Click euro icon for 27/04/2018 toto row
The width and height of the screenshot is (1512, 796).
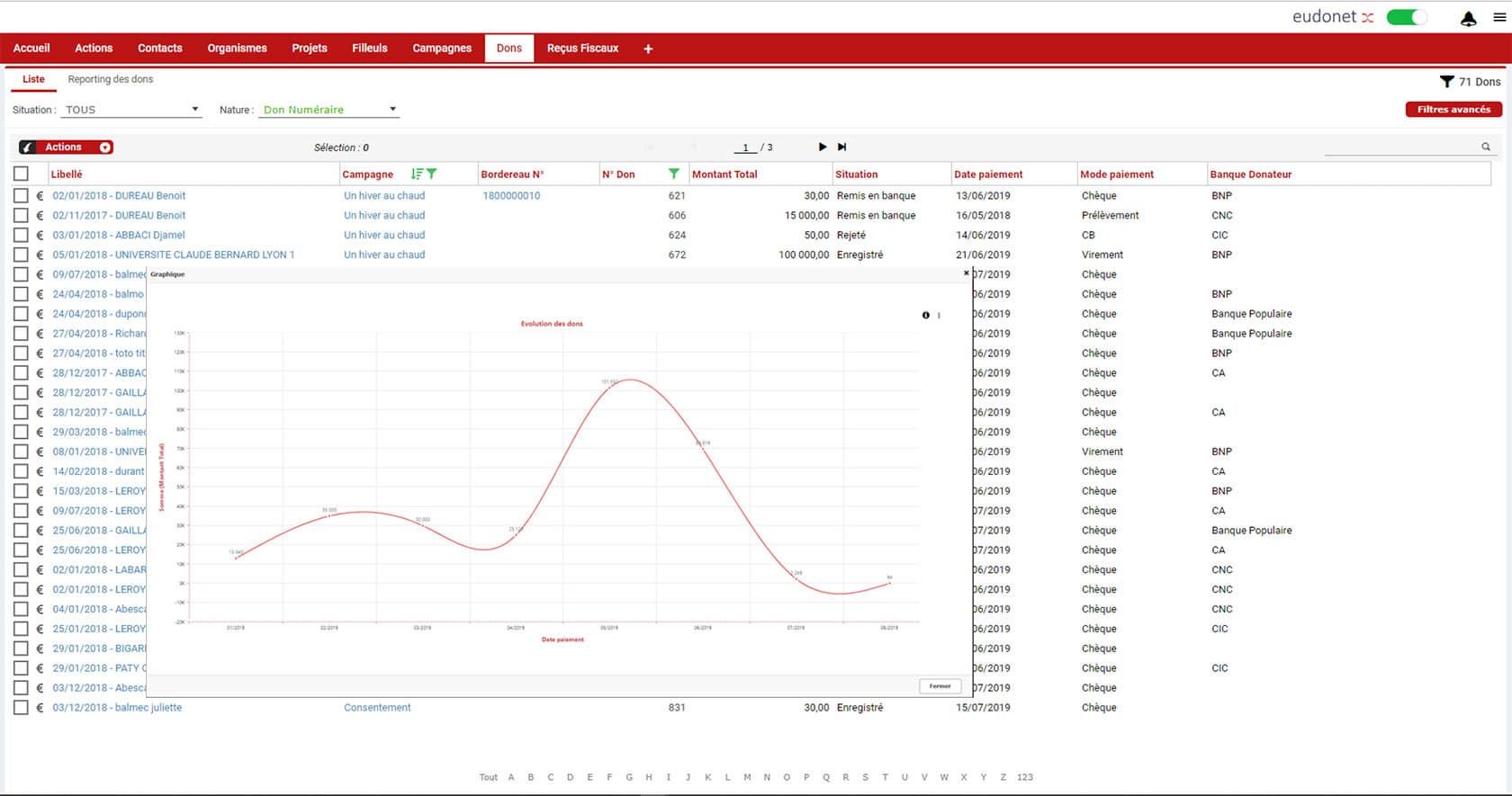pyautogui.click(x=40, y=353)
